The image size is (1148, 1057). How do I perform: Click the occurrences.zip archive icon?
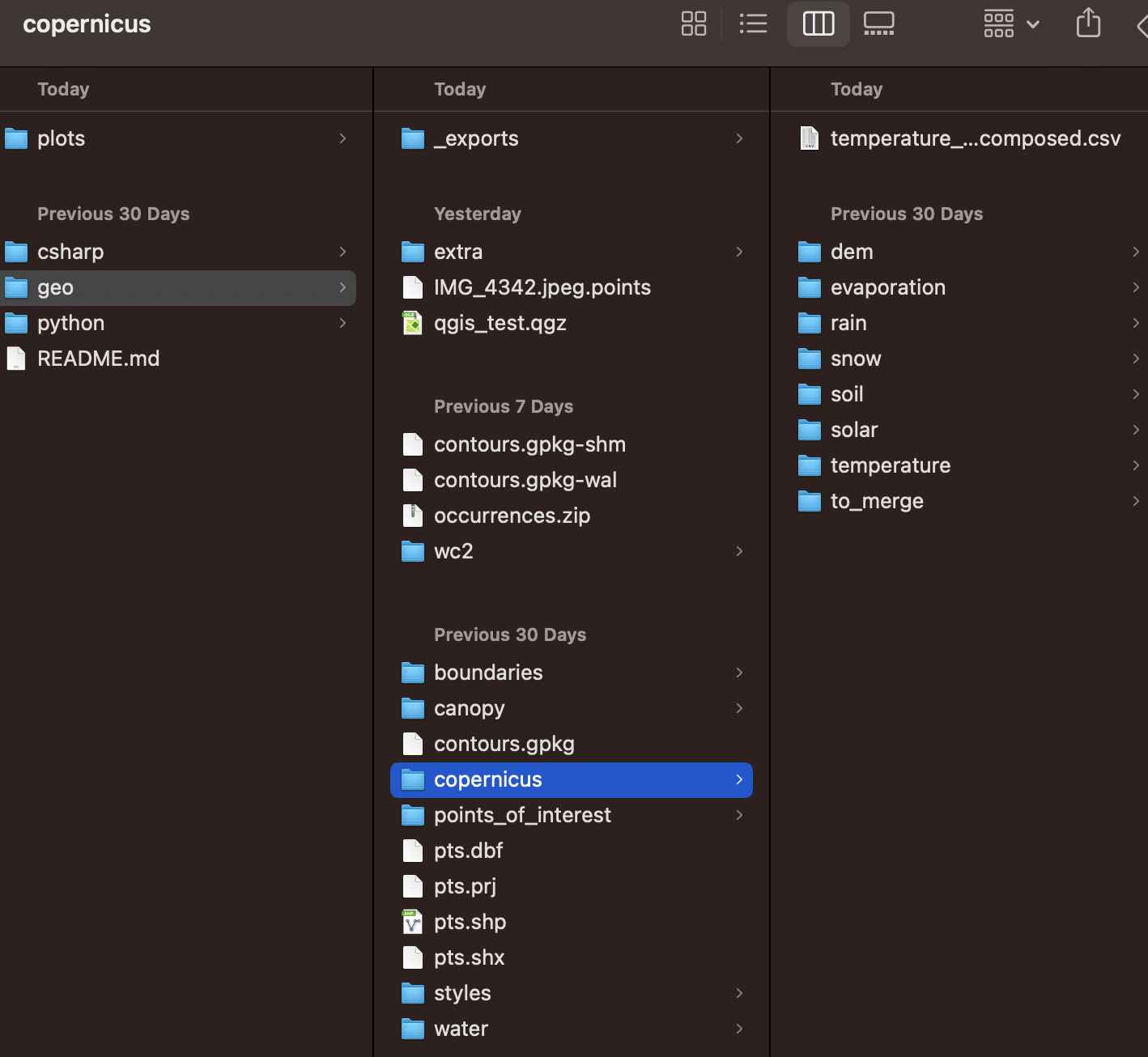coord(413,516)
